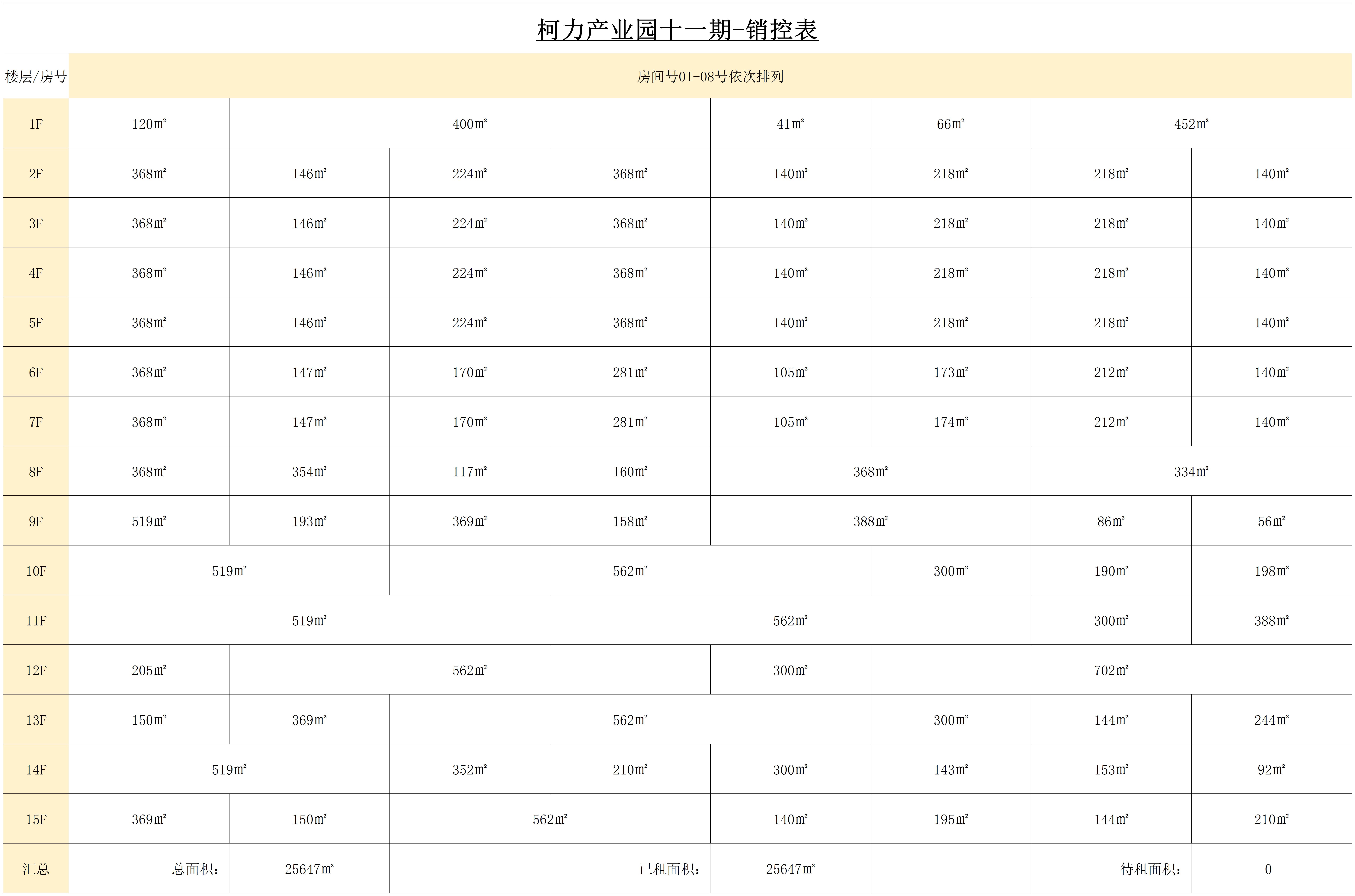
Task: Select the 2F row label
Action: 36,173
